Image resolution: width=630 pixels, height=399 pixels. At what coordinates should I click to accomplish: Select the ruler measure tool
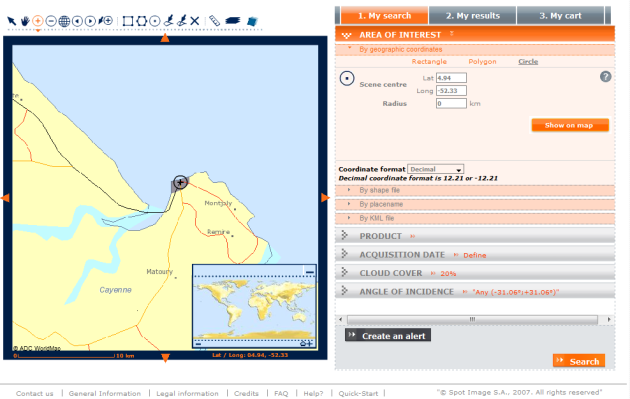tap(215, 20)
